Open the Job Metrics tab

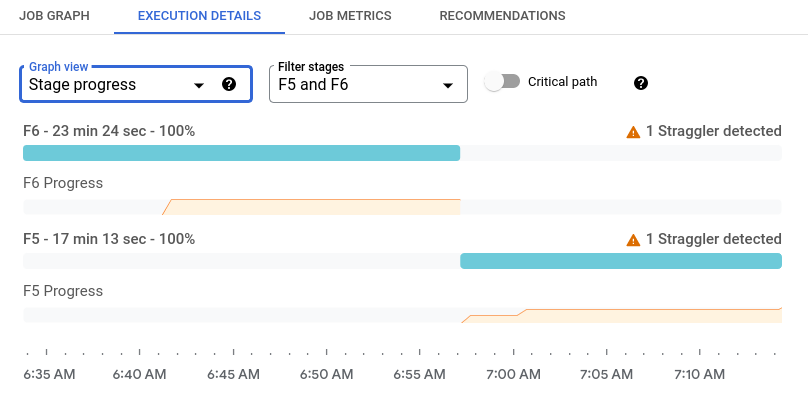pyautogui.click(x=350, y=16)
